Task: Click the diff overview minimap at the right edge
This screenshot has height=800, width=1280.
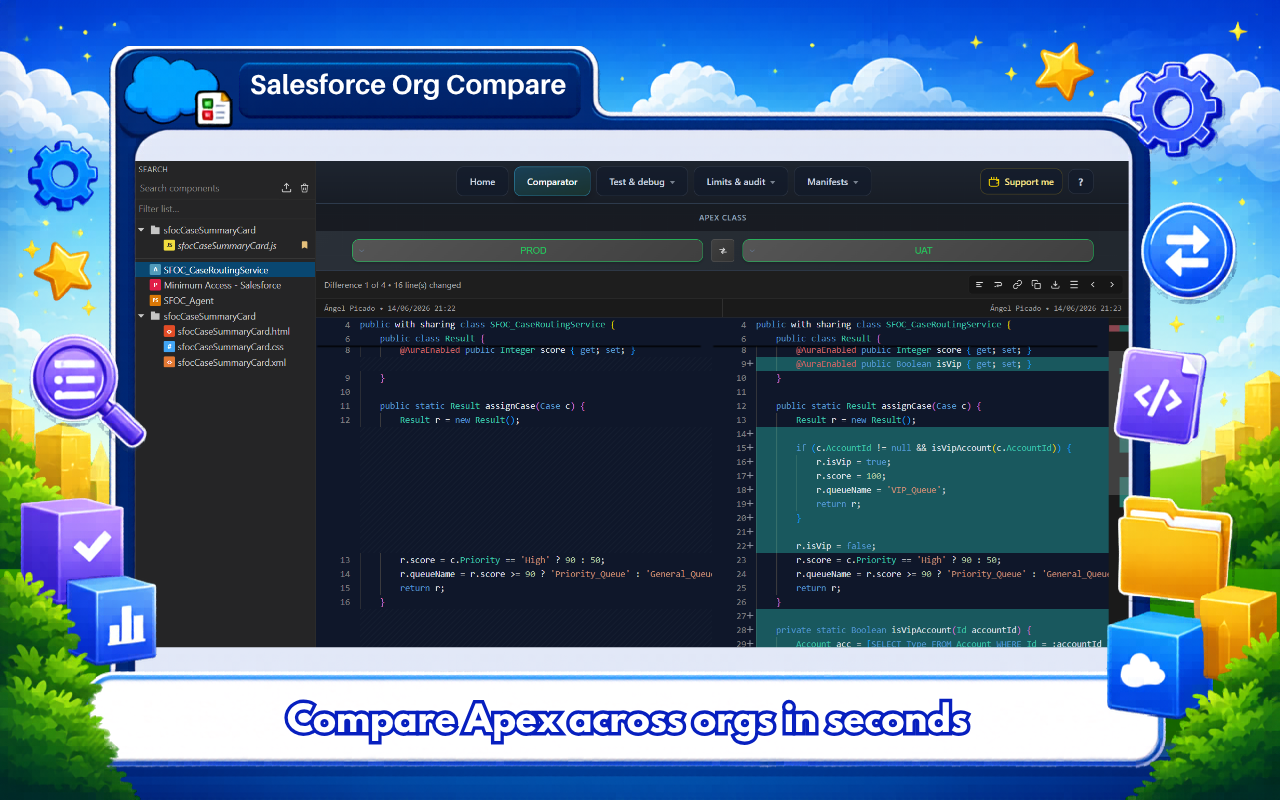Action: pos(1119,484)
